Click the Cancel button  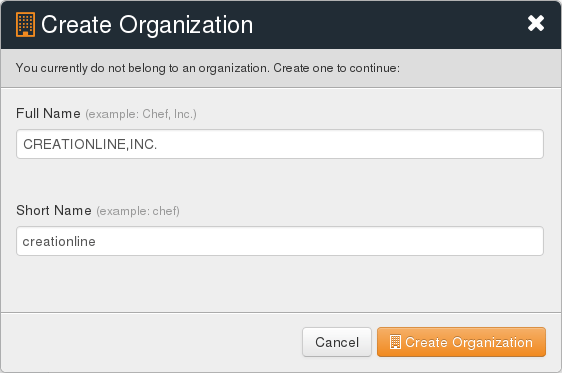click(337, 342)
